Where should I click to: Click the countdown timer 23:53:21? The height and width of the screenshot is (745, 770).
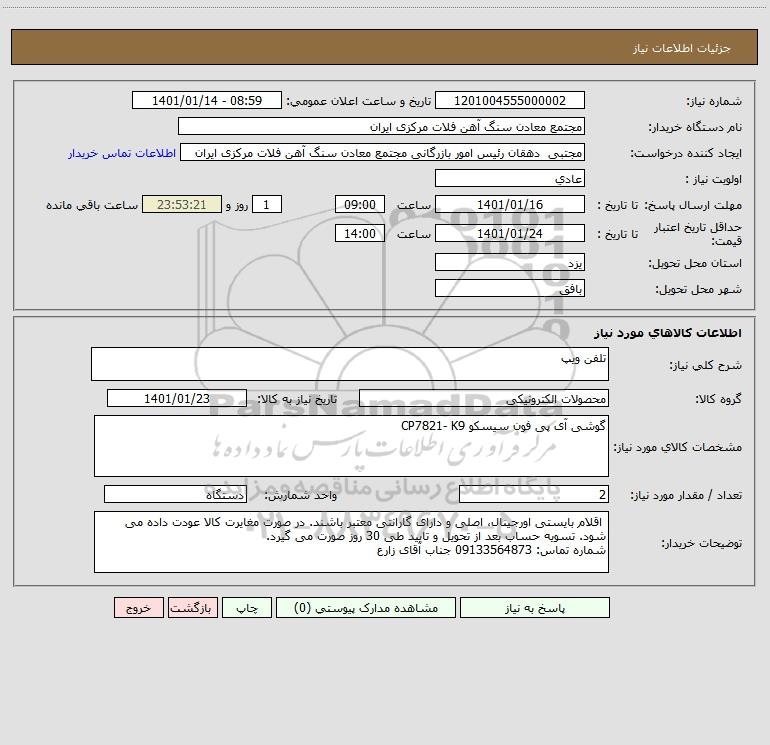182,204
